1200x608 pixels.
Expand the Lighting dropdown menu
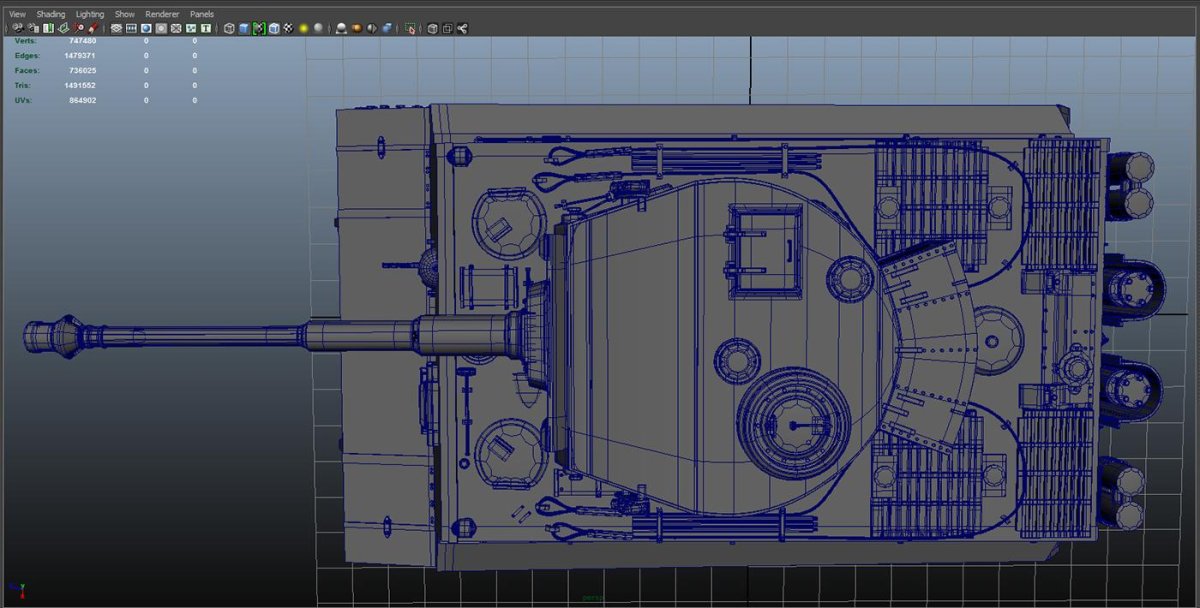pyautogui.click(x=90, y=14)
